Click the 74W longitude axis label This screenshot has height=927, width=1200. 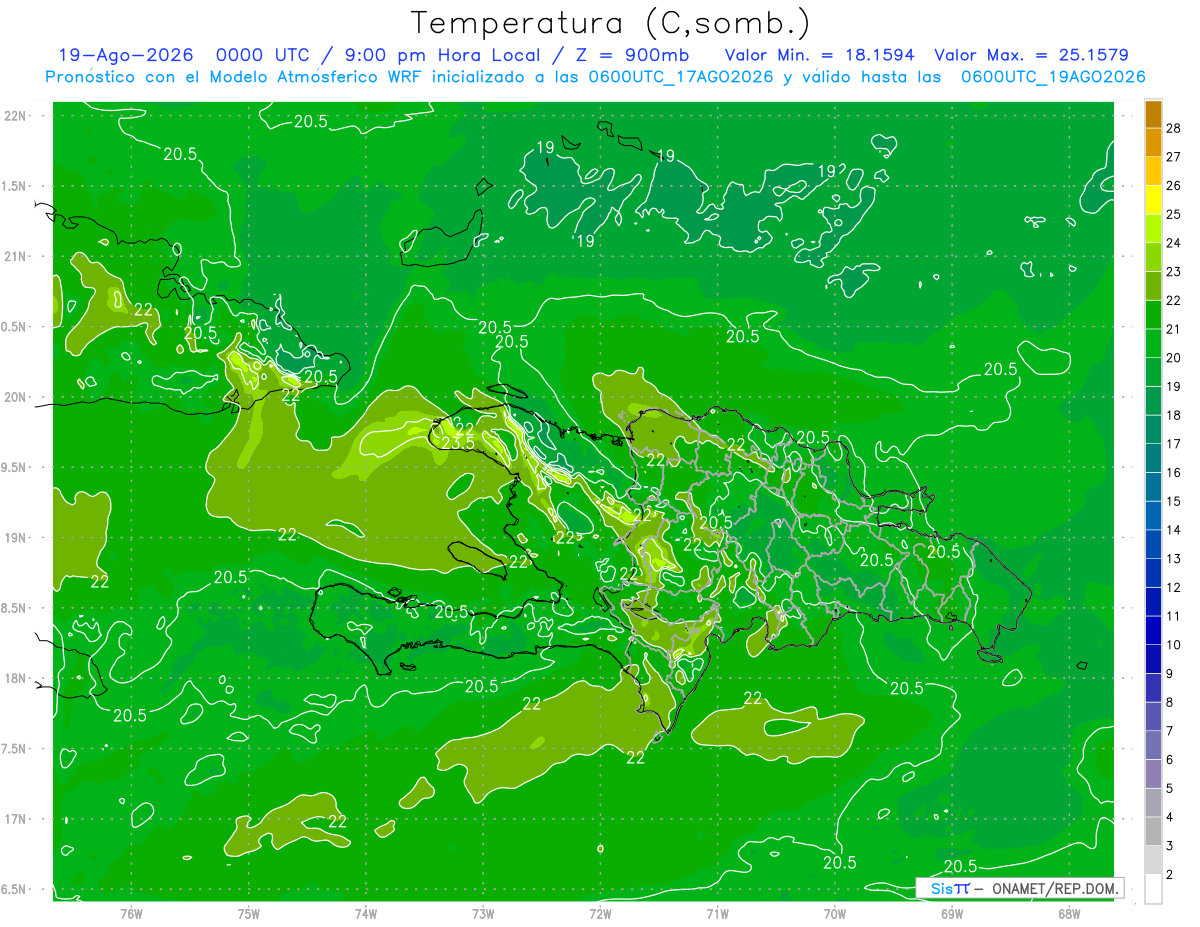[365, 913]
